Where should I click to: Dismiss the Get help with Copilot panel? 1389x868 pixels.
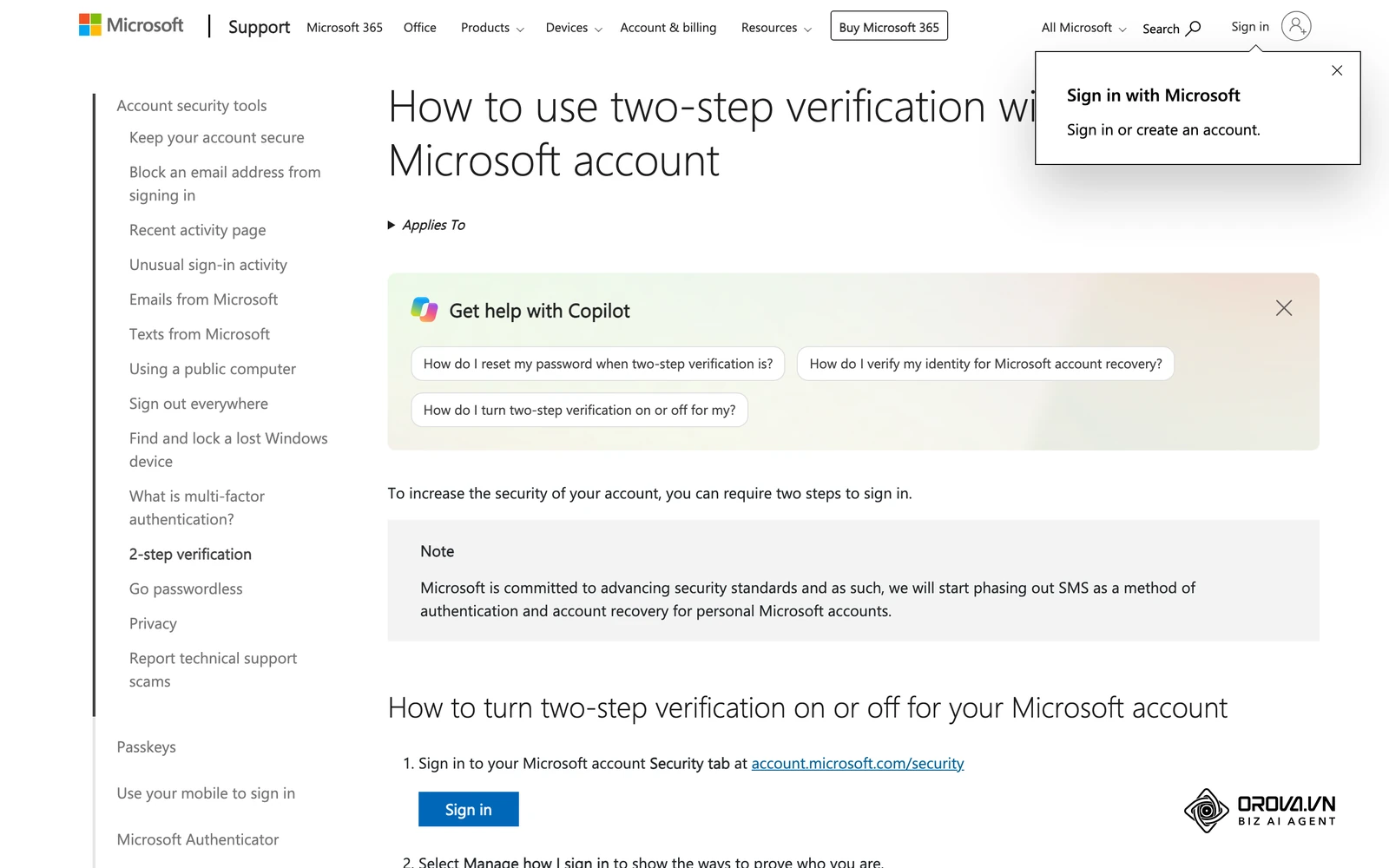click(1284, 308)
